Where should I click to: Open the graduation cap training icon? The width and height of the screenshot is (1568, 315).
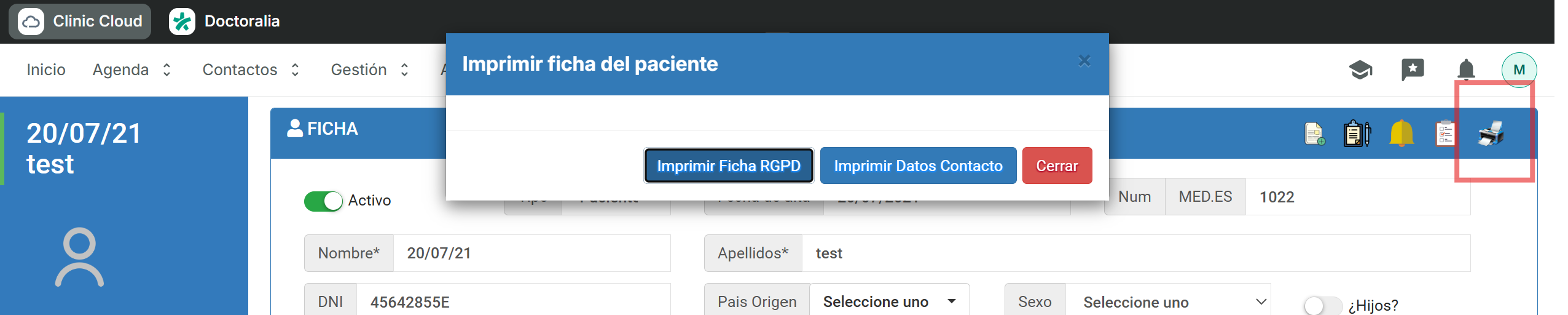pyautogui.click(x=1360, y=70)
